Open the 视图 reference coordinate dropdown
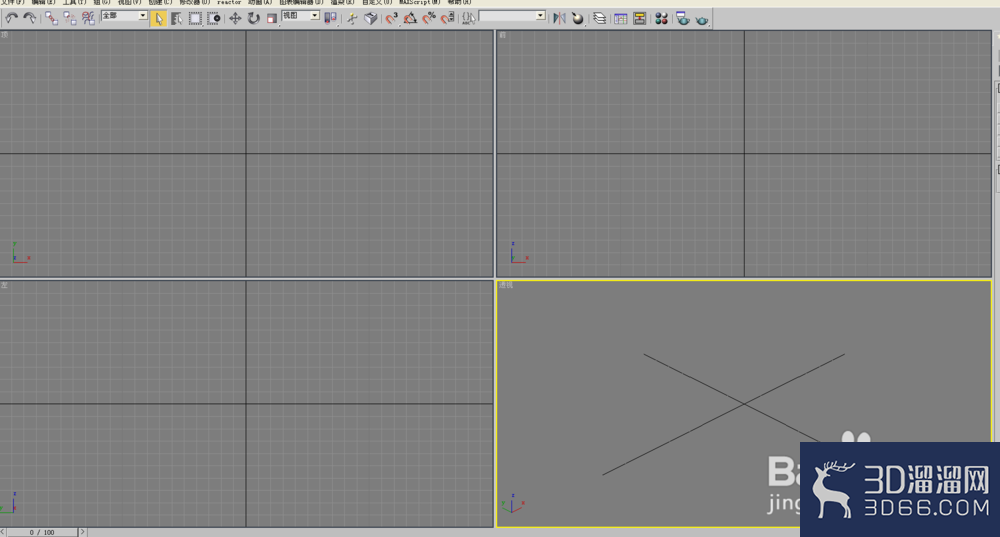Screen dimensions: 1000x537 pyautogui.click(x=300, y=16)
